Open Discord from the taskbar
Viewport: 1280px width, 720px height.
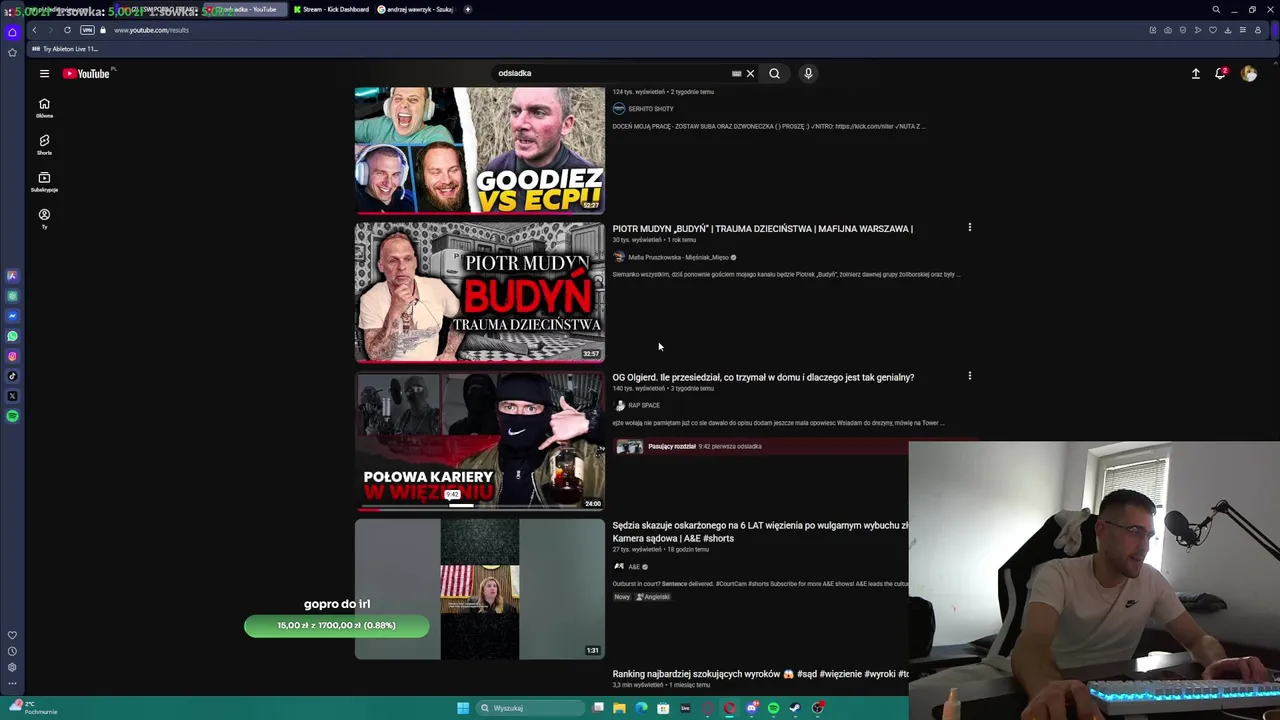point(752,708)
